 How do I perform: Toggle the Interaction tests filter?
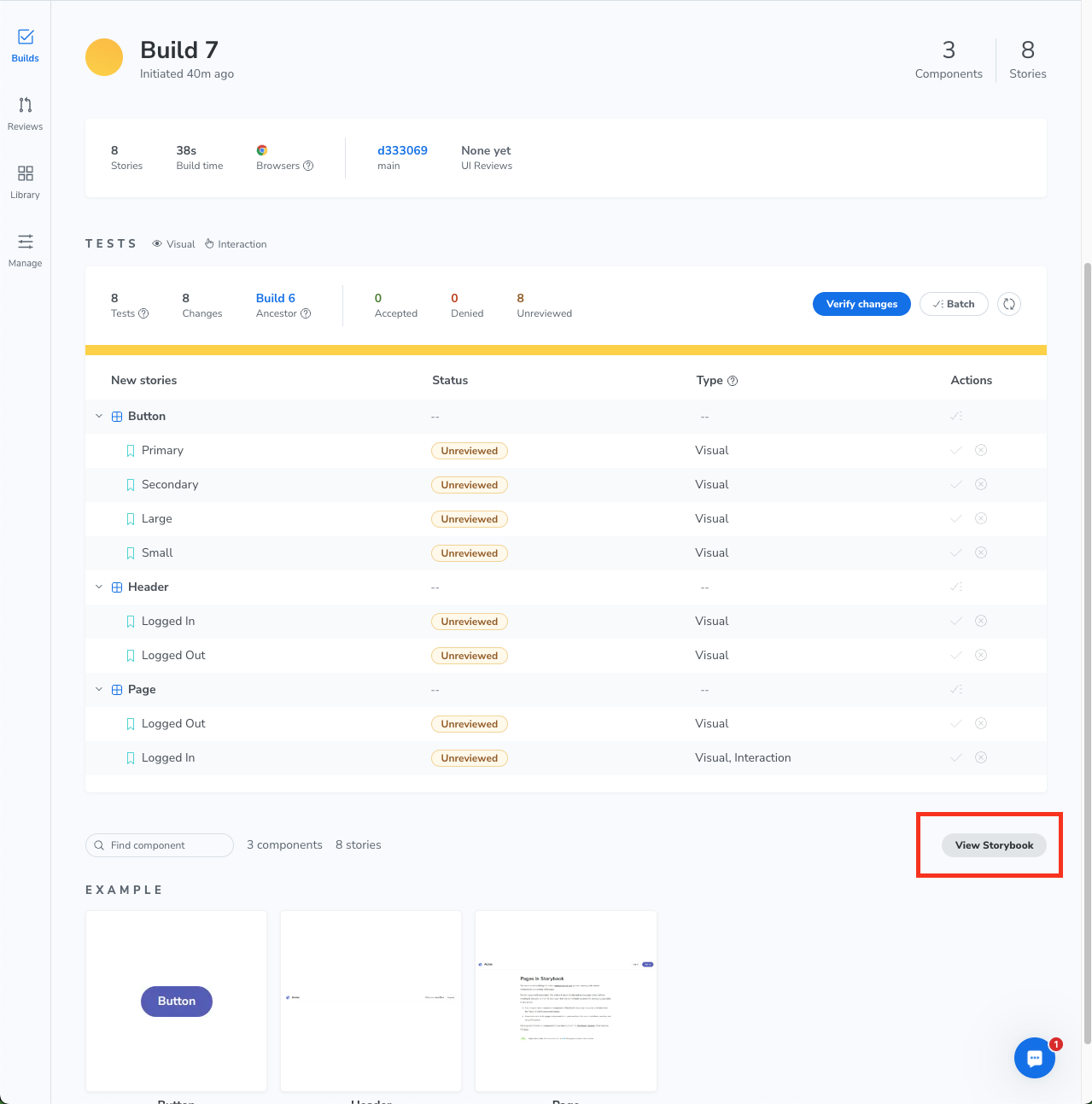(x=236, y=244)
